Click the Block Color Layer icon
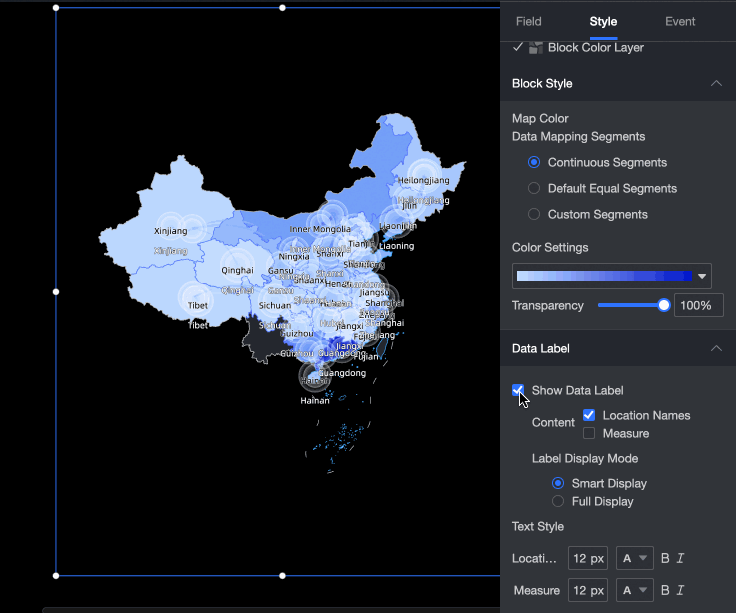 pos(536,47)
